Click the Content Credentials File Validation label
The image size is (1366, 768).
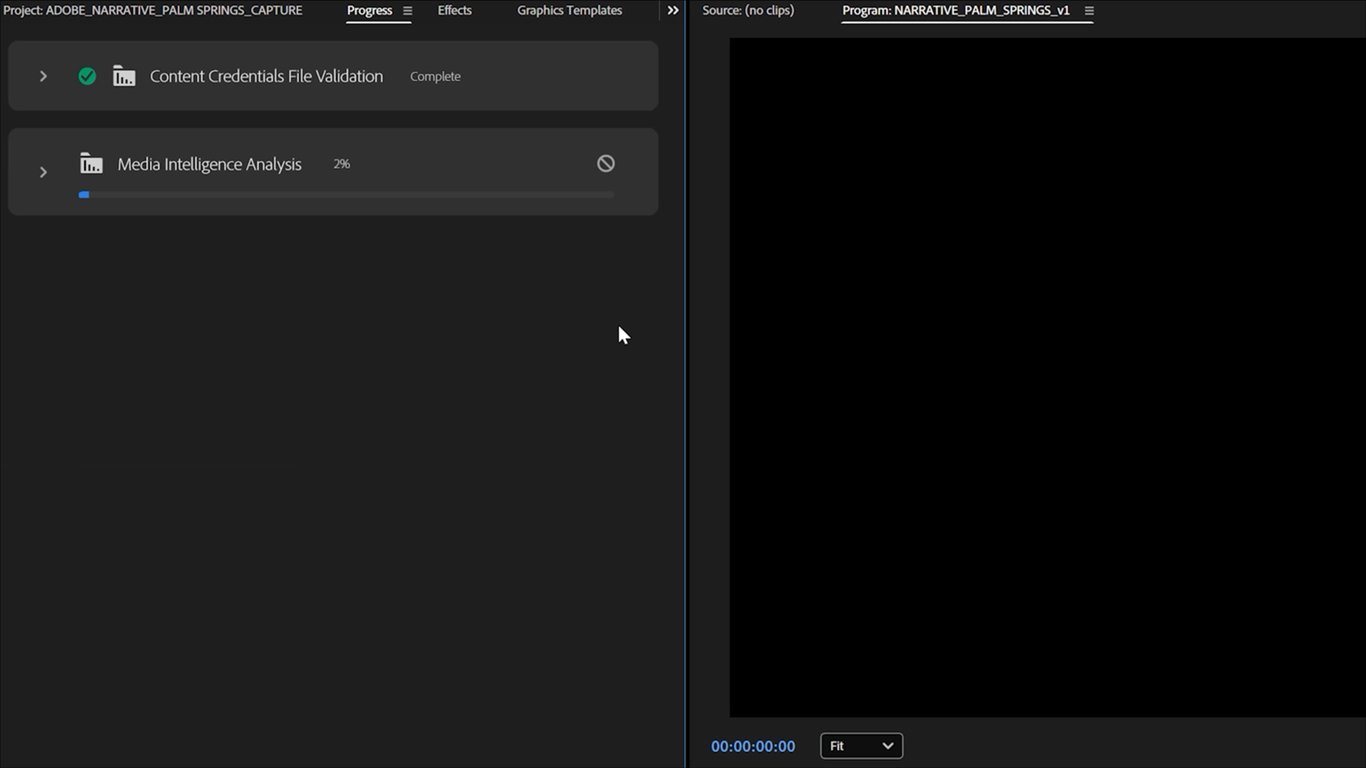(266, 76)
